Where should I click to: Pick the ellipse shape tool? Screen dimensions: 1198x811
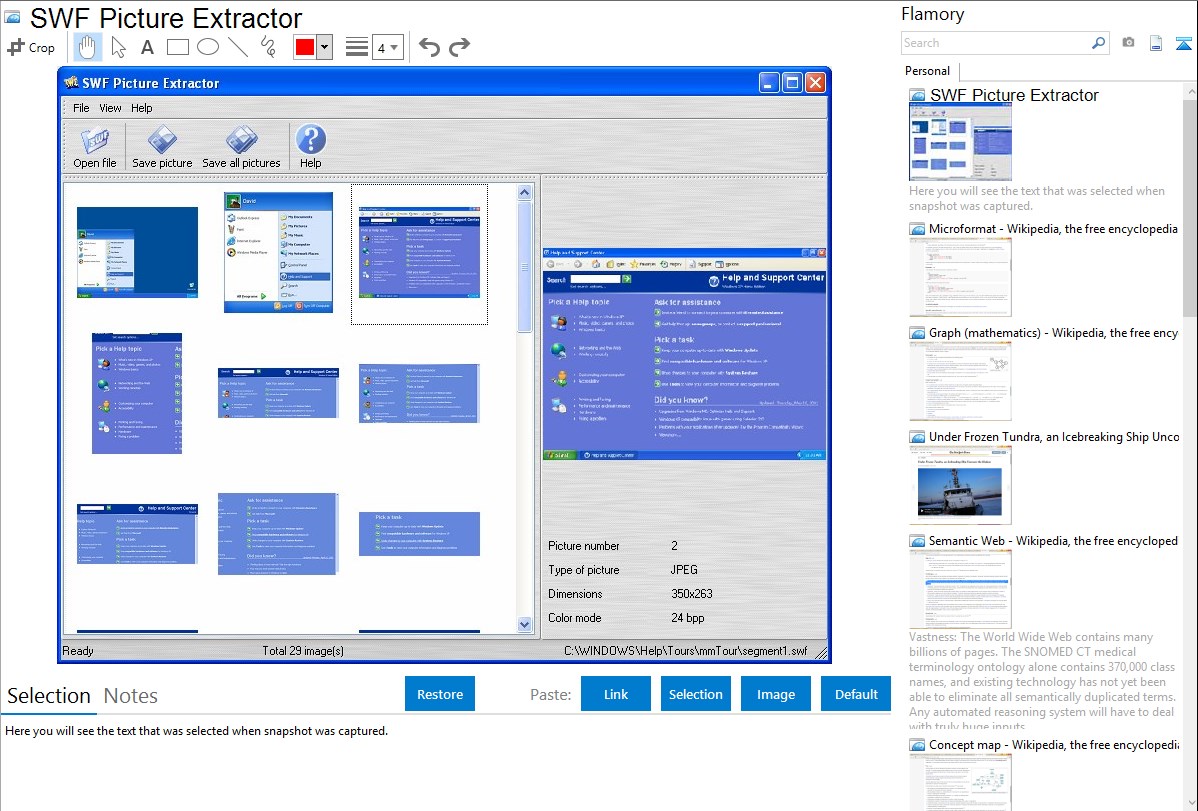[208, 47]
